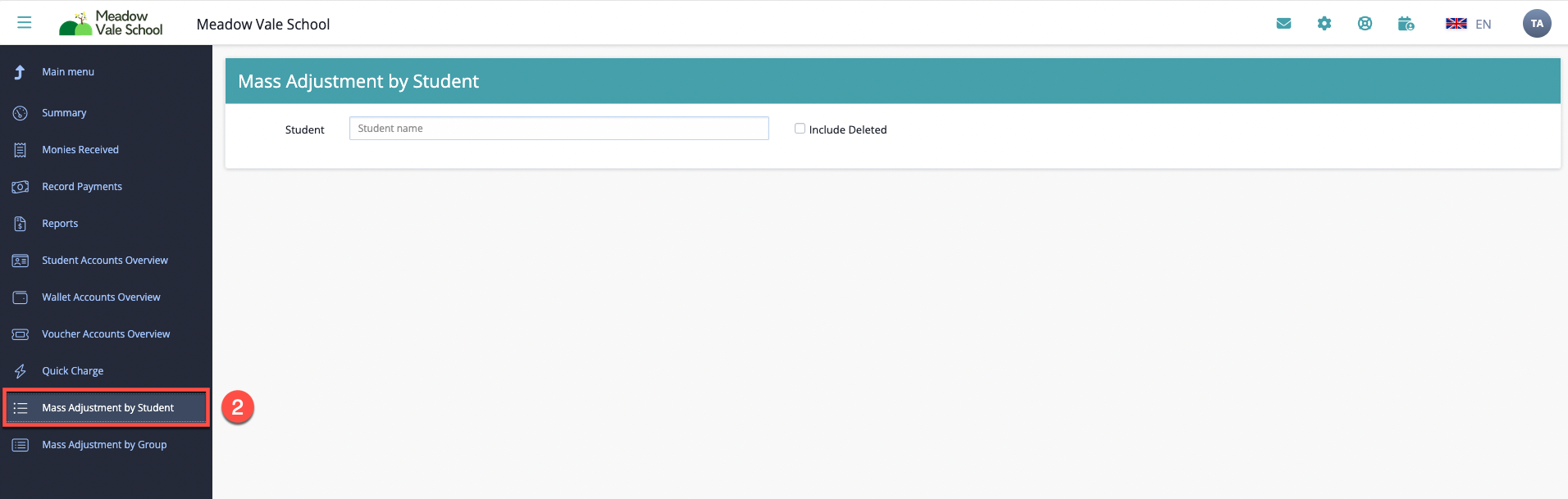Click the Mass Adjustment by Group icon
The width and height of the screenshot is (1568, 499).
[x=21, y=445]
